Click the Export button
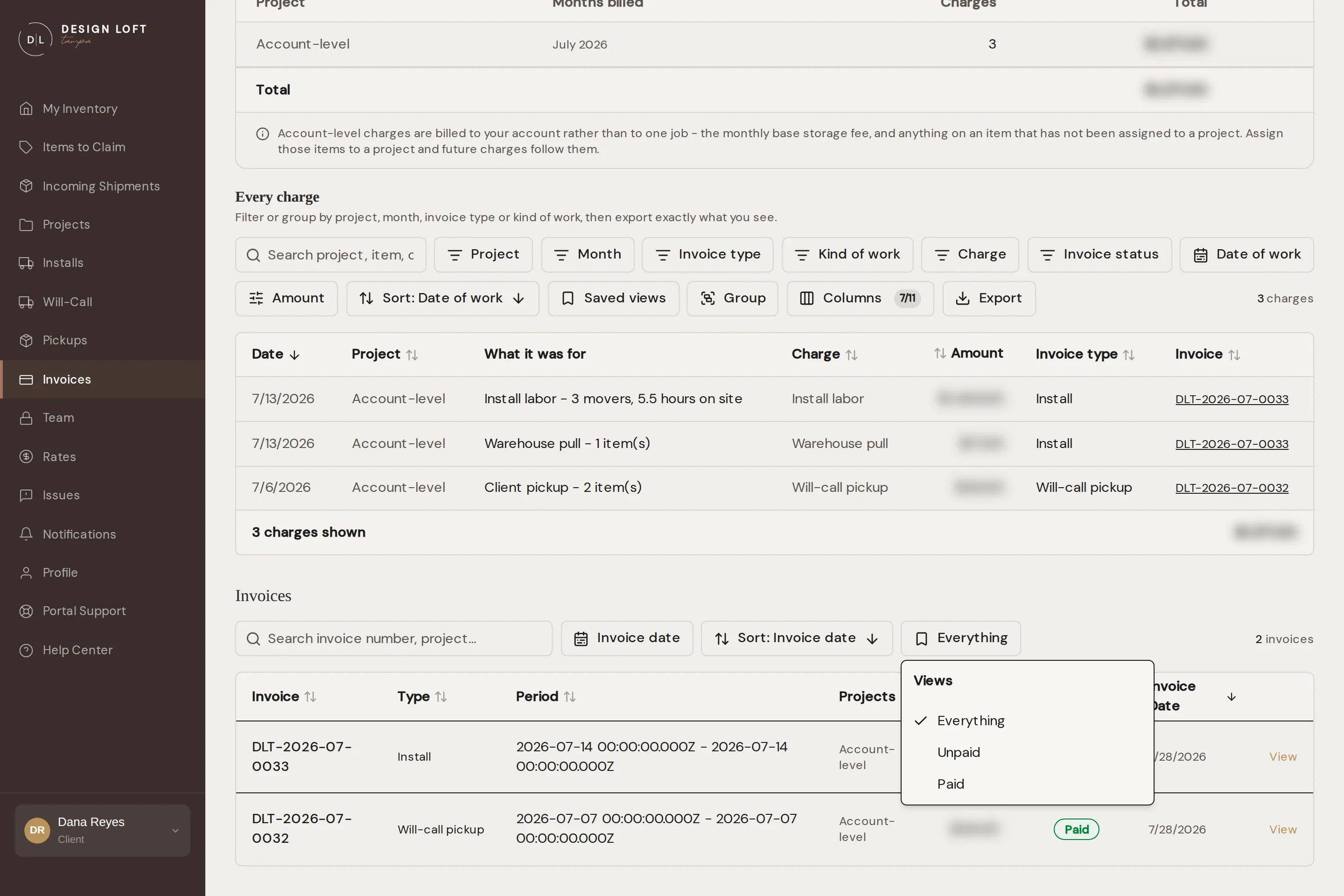 tap(989, 298)
